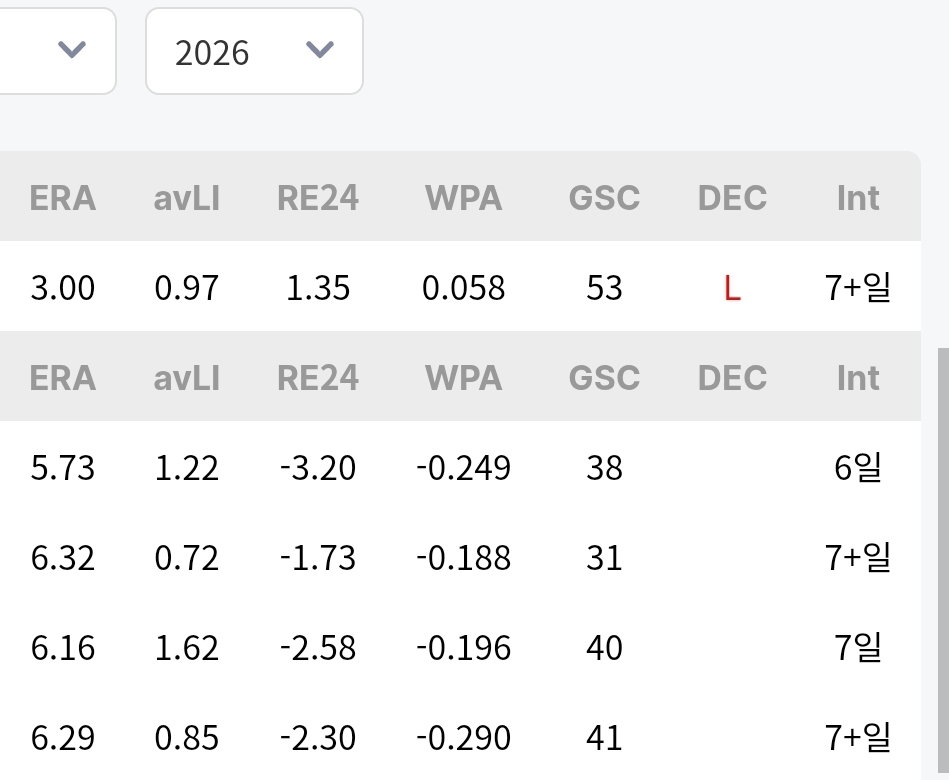Select GSC column in top header
The width and height of the screenshot is (949, 780).
pos(604,198)
